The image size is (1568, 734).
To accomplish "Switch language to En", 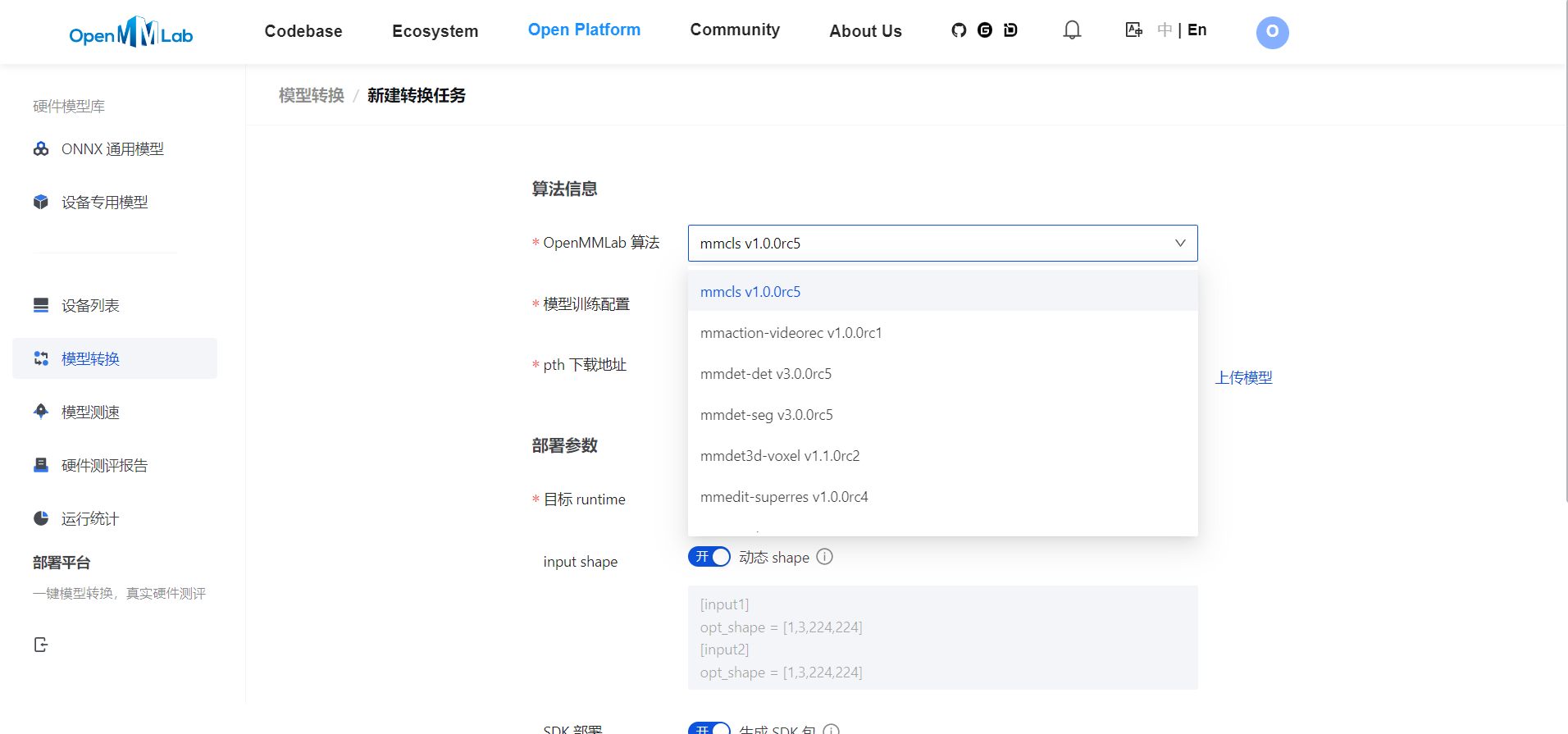I will [x=1197, y=30].
